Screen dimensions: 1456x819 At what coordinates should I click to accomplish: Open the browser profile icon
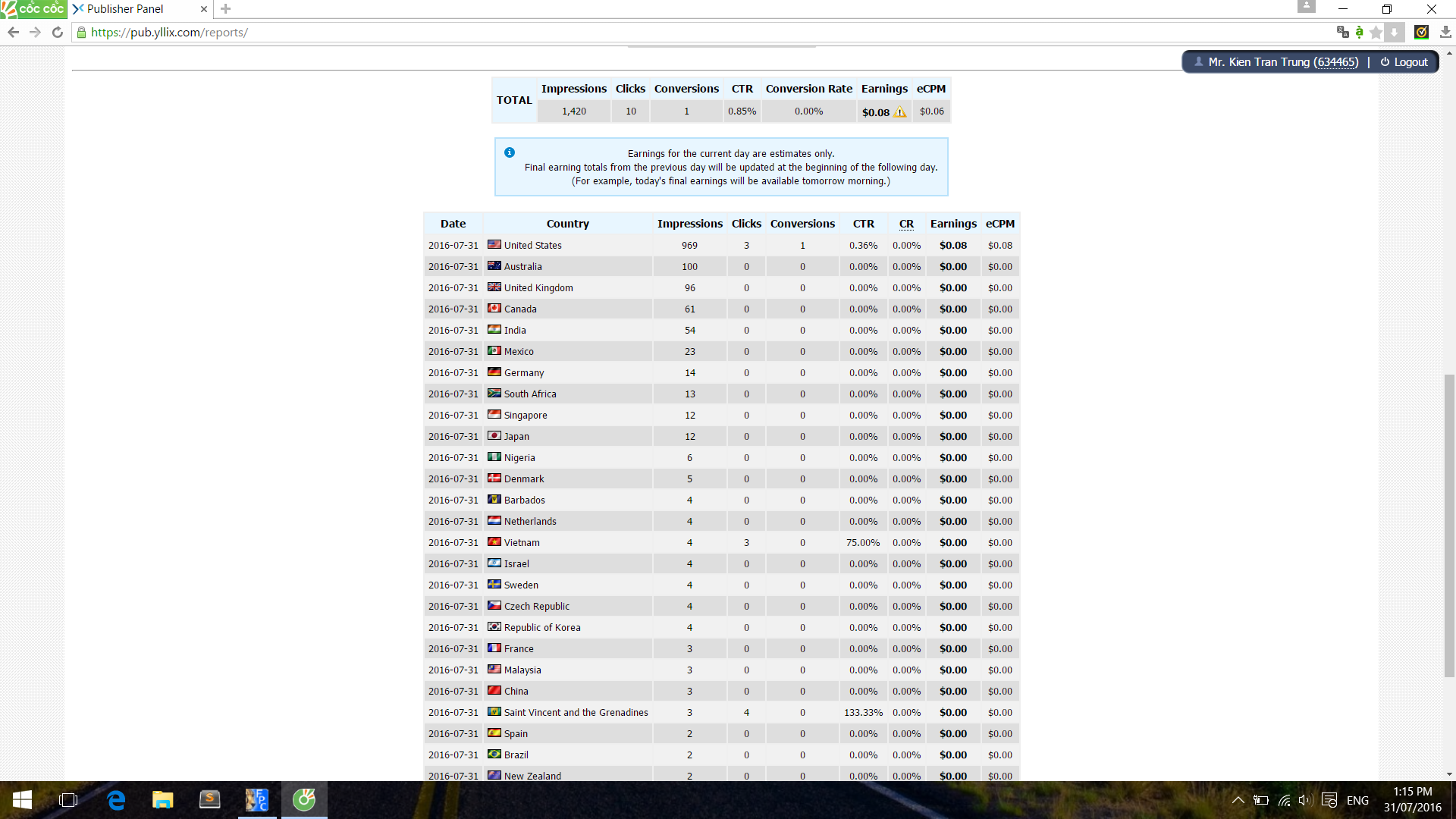pyautogui.click(x=1306, y=7)
